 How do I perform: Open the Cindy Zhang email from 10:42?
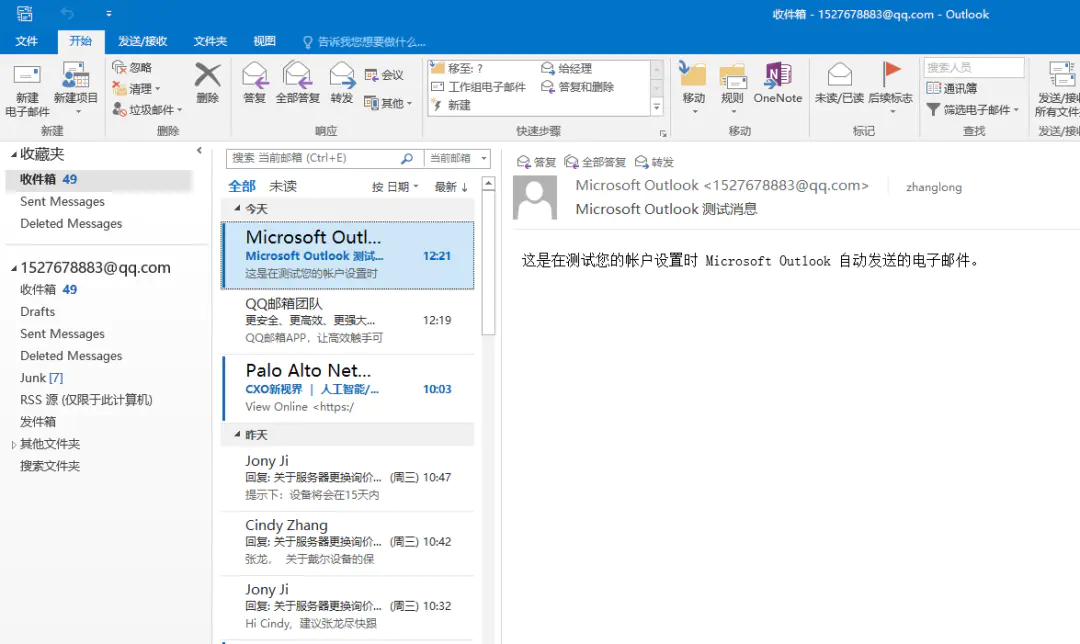point(348,542)
